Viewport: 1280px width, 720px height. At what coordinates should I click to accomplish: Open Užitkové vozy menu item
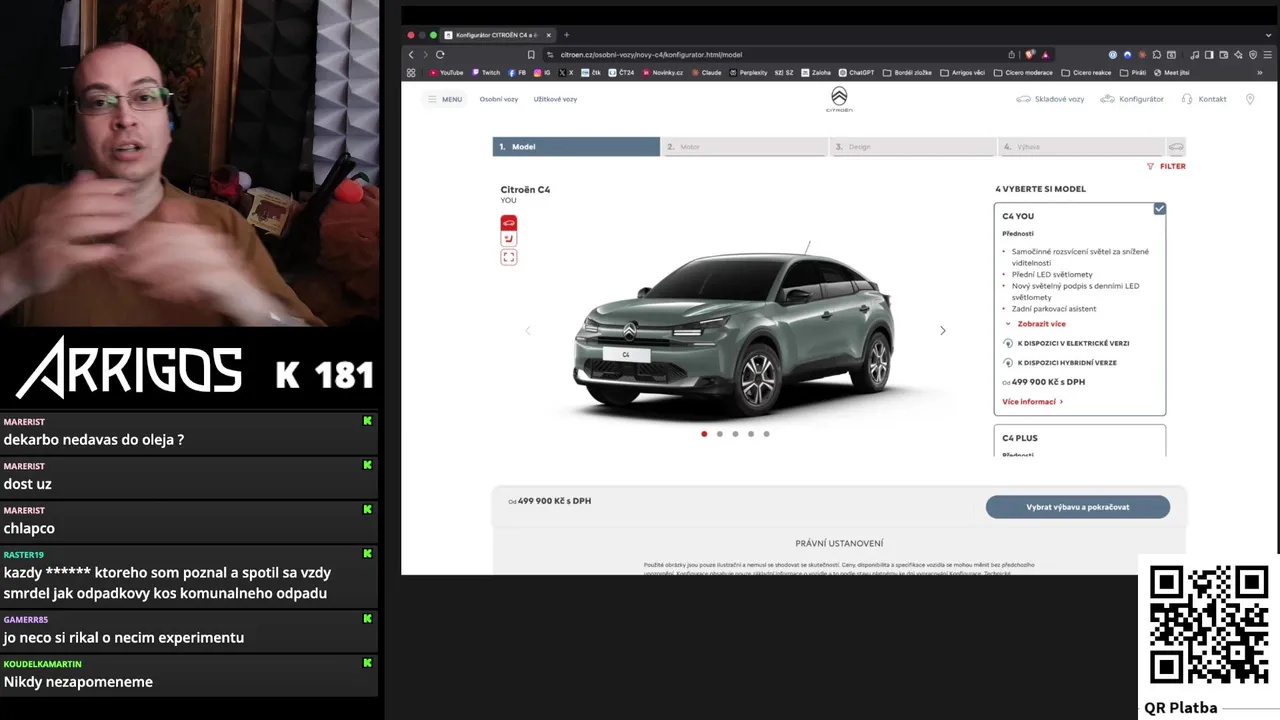pos(555,99)
